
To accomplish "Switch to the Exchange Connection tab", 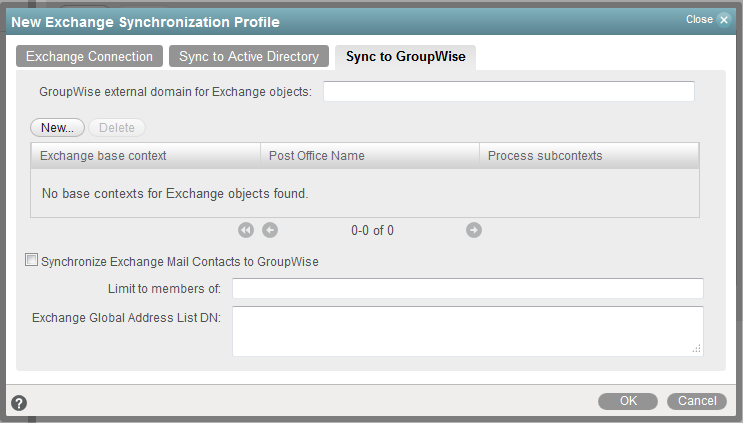I will pos(89,57).
